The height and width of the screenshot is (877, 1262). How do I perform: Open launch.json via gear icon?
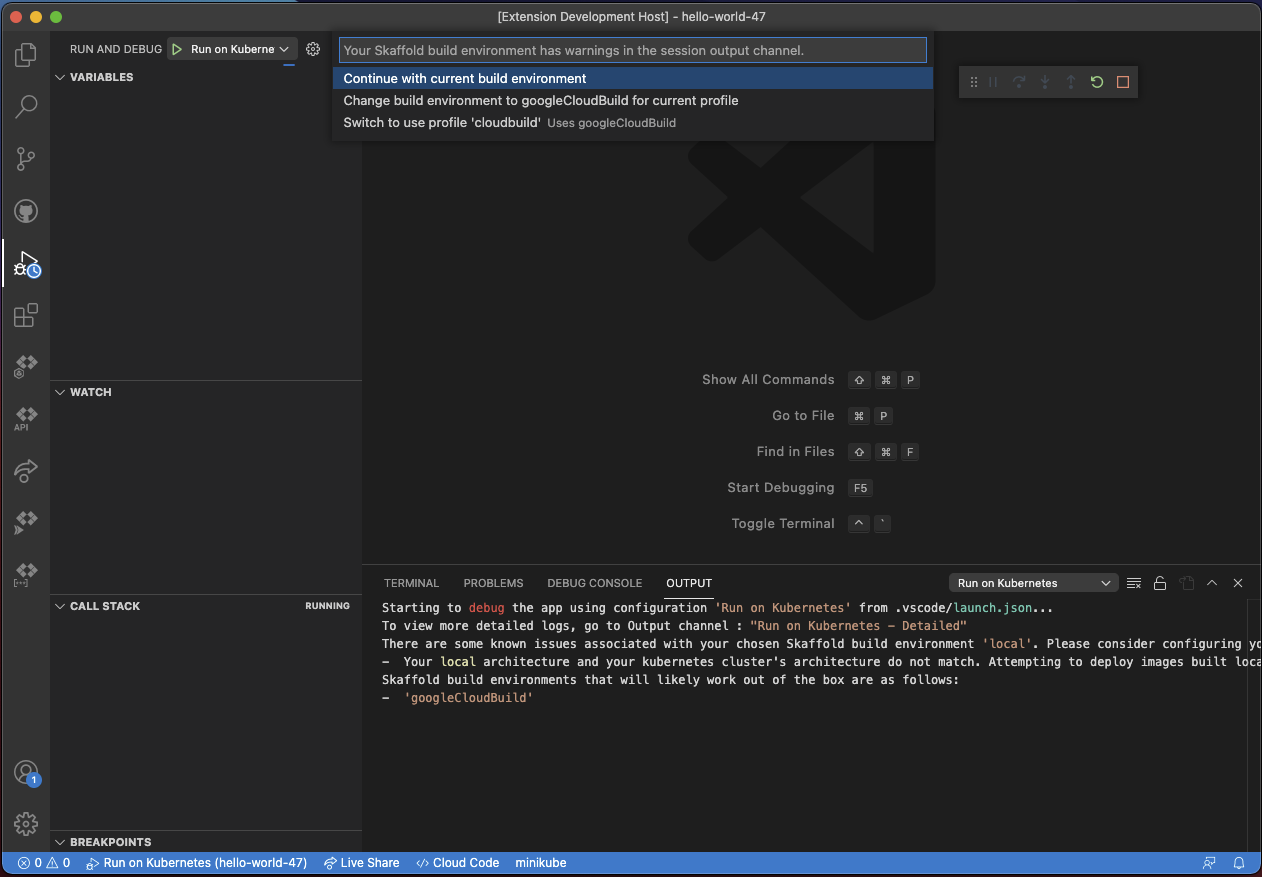coord(313,49)
